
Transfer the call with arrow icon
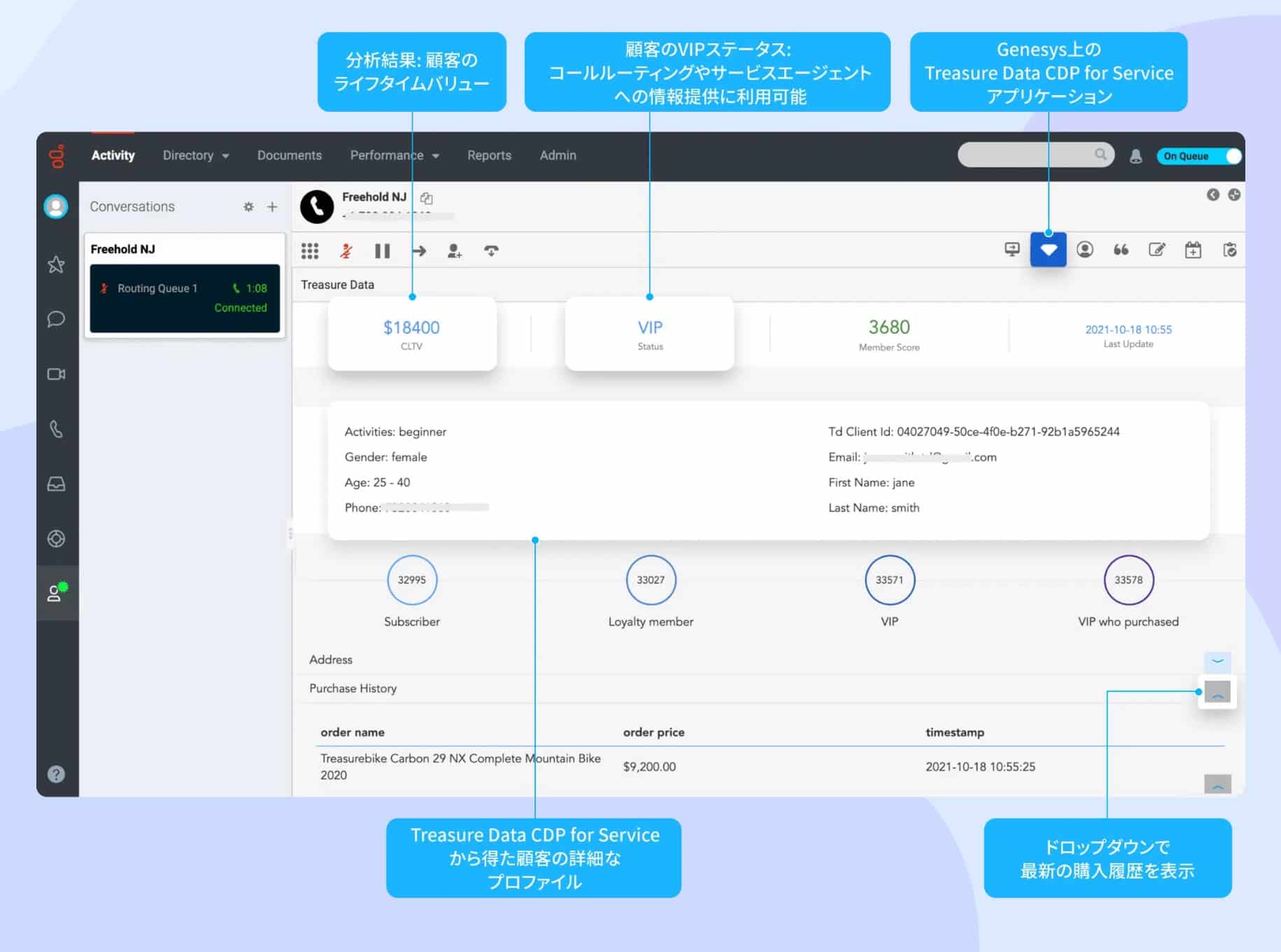click(419, 250)
